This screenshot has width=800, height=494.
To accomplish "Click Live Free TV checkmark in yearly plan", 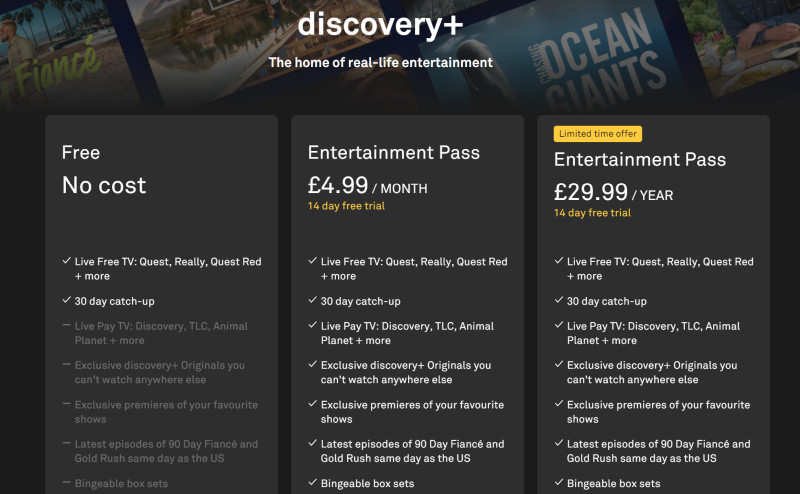I will pos(559,261).
